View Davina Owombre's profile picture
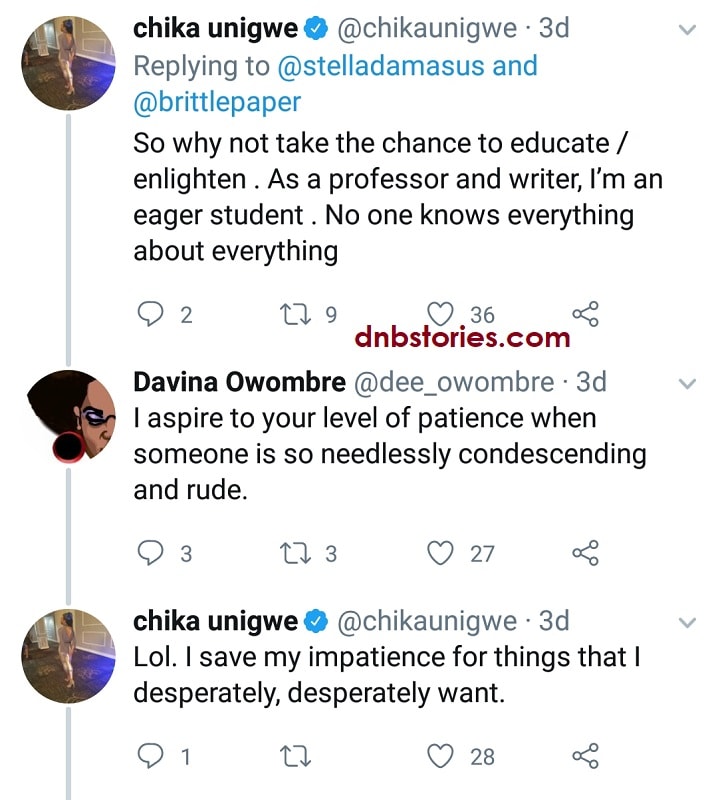718x800 pixels. (68, 417)
